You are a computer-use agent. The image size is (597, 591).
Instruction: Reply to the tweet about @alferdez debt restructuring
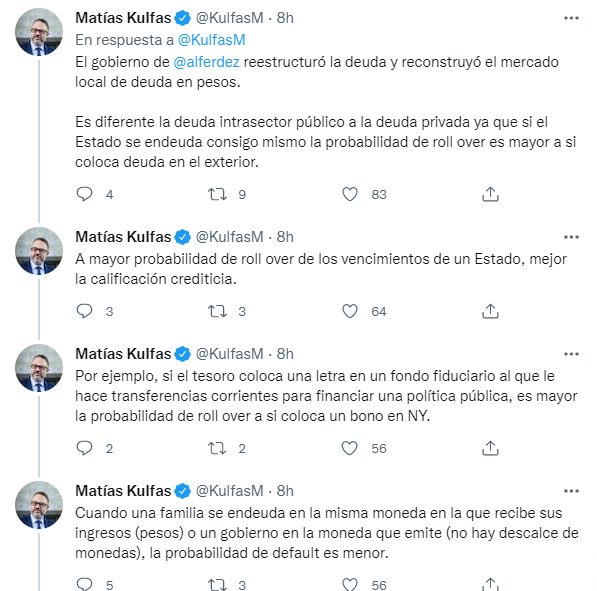[x=84, y=194]
